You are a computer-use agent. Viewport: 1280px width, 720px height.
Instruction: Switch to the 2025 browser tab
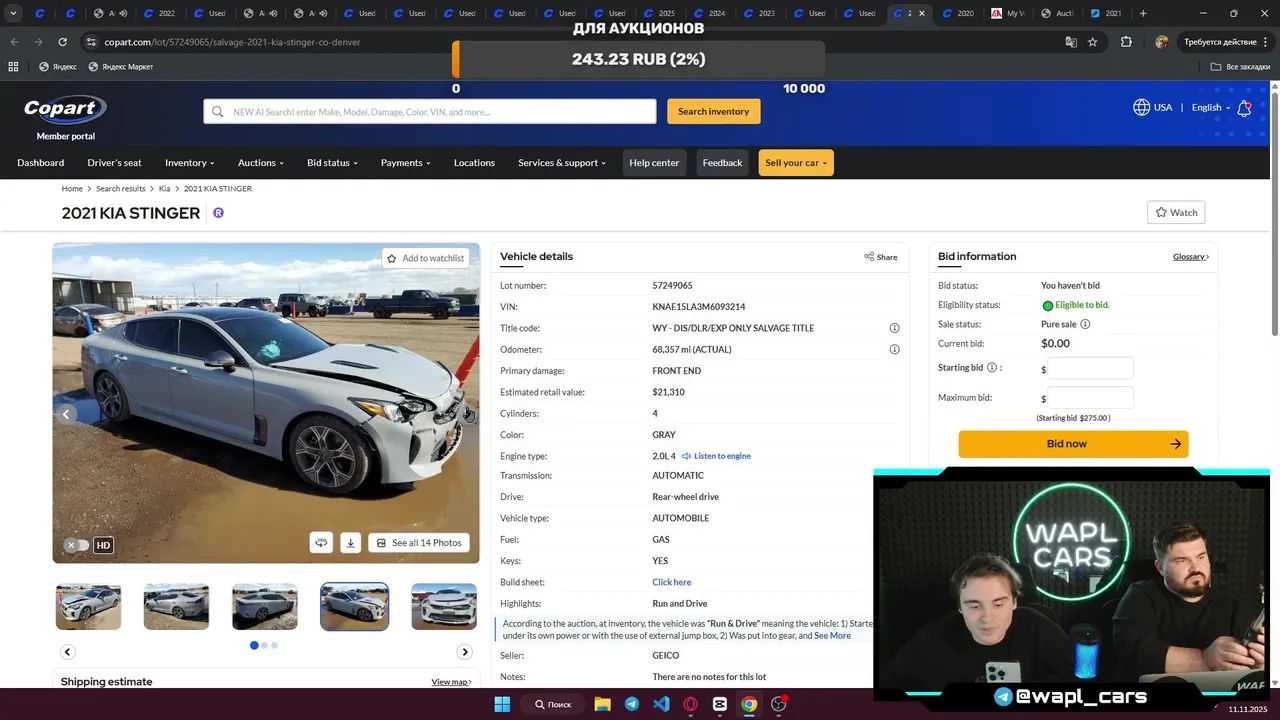click(659, 13)
